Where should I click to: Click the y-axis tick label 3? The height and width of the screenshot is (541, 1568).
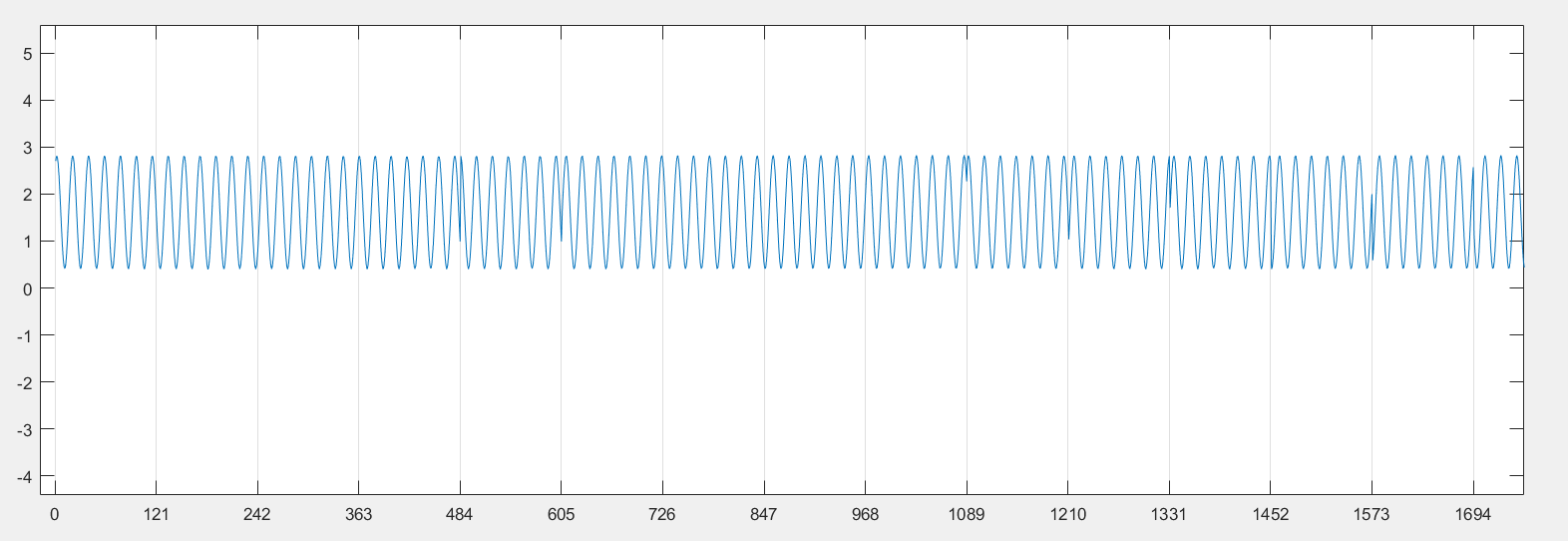coord(28,148)
